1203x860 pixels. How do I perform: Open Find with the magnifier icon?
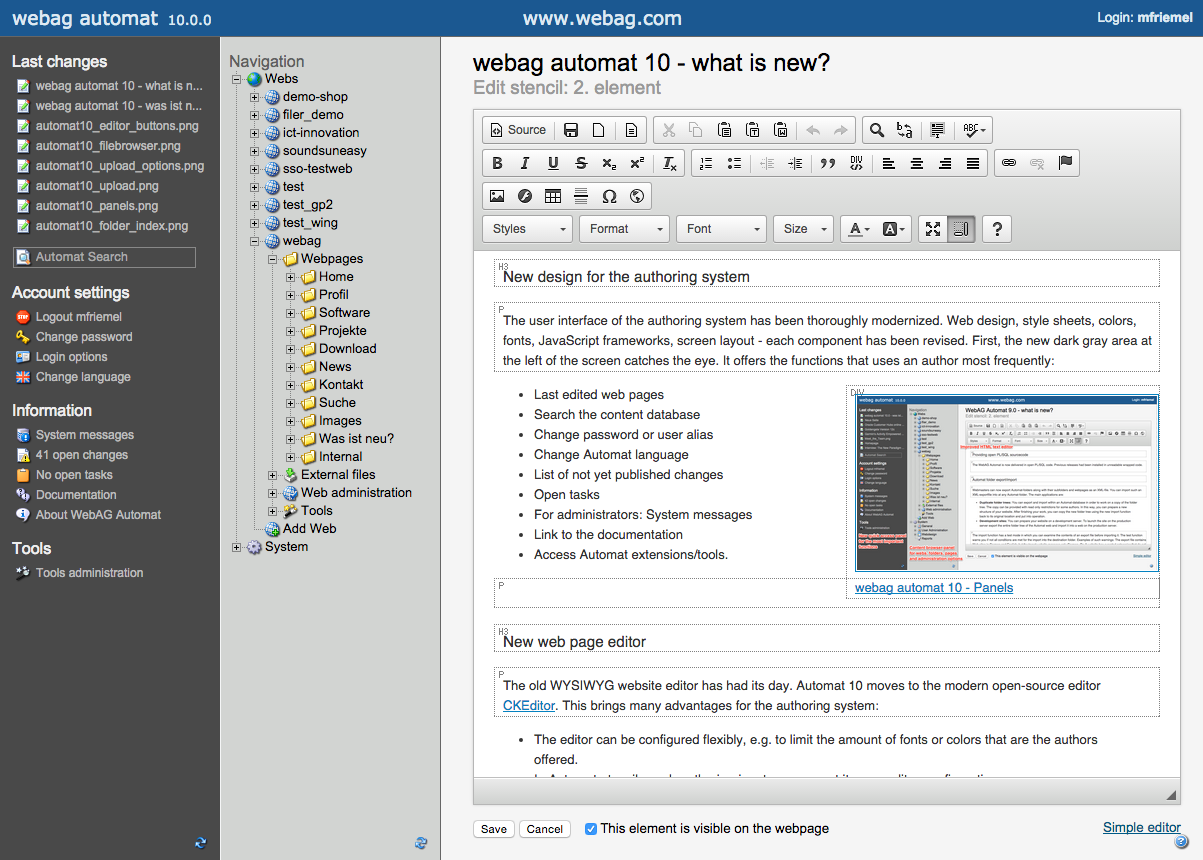point(877,130)
